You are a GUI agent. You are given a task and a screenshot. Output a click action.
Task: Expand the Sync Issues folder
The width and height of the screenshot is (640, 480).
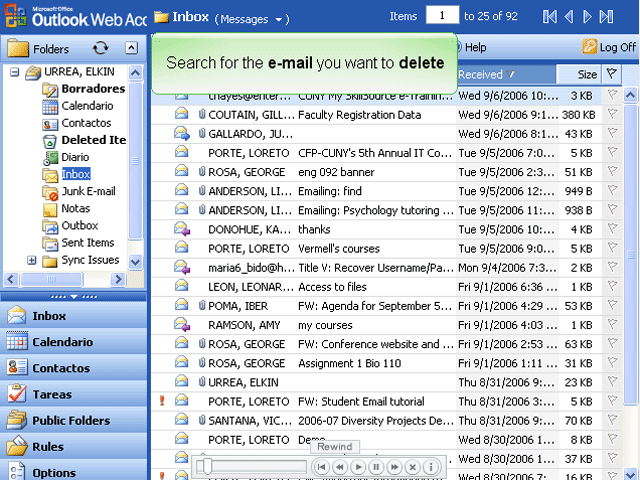click(x=32, y=261)
